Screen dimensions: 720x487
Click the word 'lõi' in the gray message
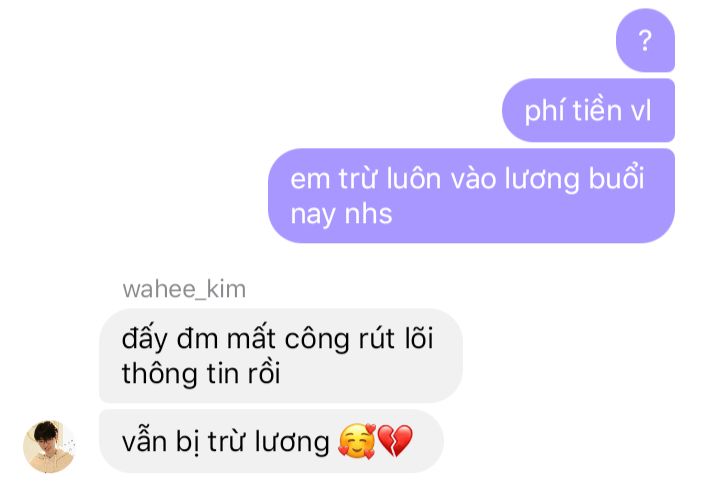[x=419, y=338]
